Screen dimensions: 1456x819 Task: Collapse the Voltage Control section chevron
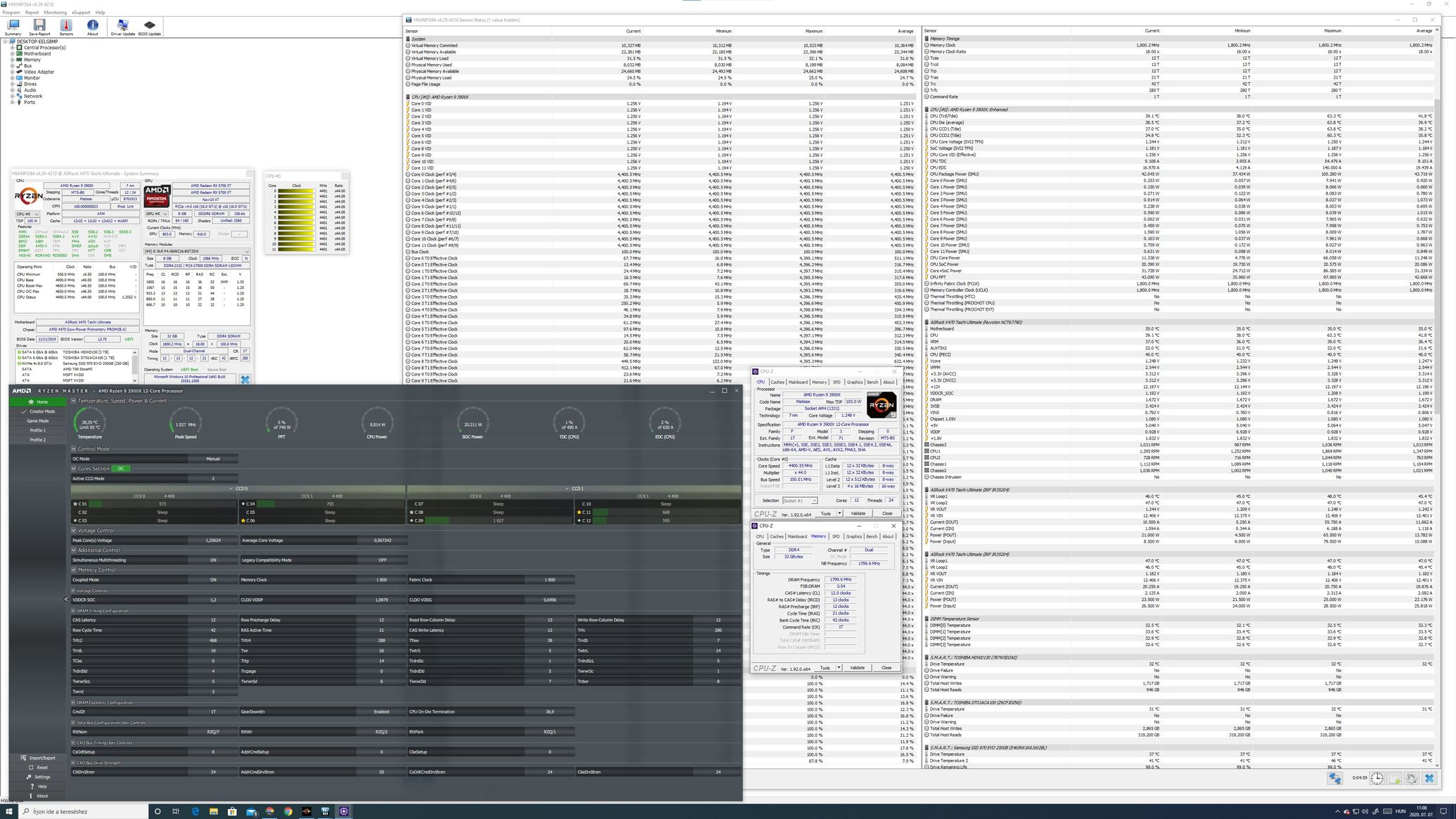(x=74, y=531)
